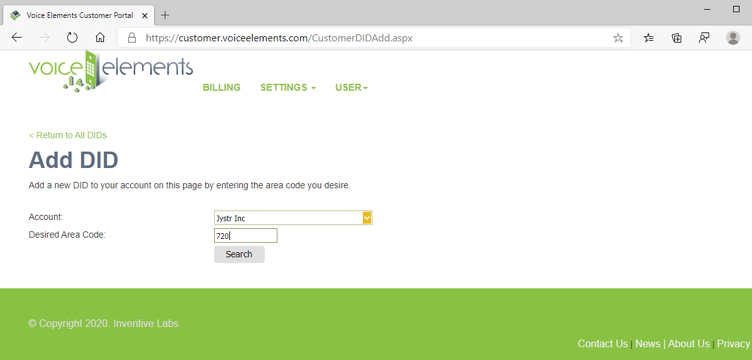Screen dimensions: 752x360
Task: Open the favorites list icon
Action: 648,38
